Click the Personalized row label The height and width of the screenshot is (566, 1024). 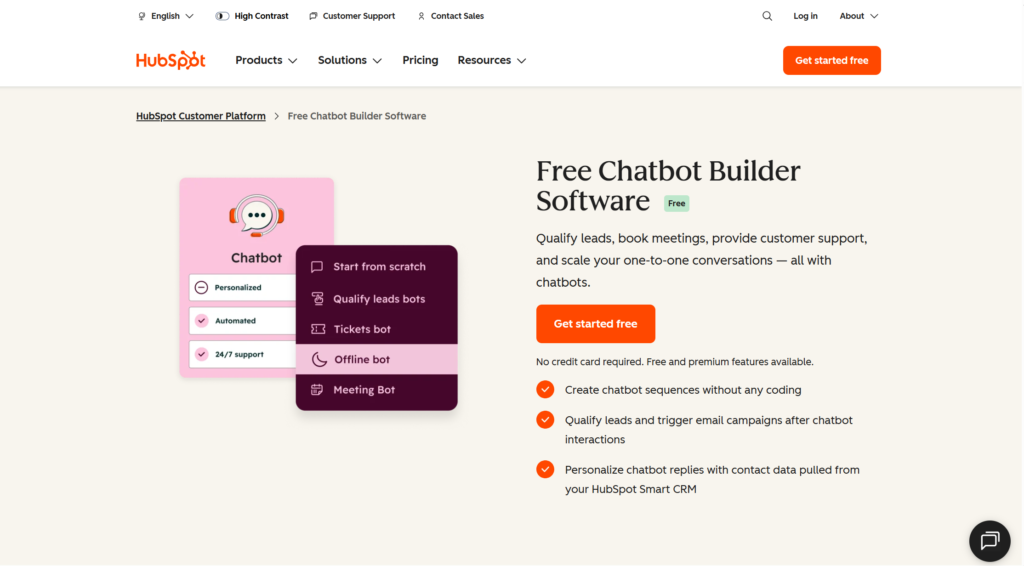pos(238,287)
